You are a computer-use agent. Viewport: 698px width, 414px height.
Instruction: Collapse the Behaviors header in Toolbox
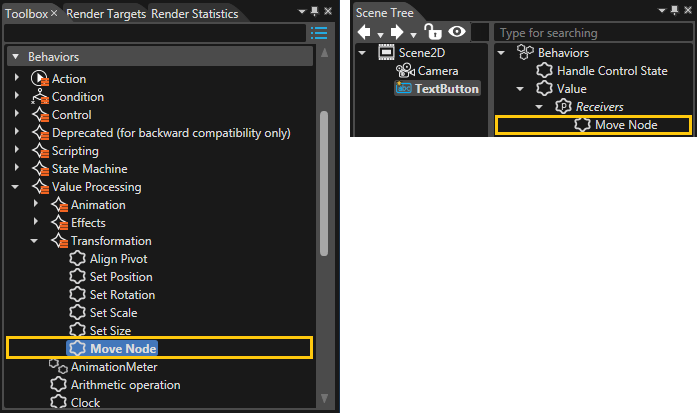click(16, 57)
